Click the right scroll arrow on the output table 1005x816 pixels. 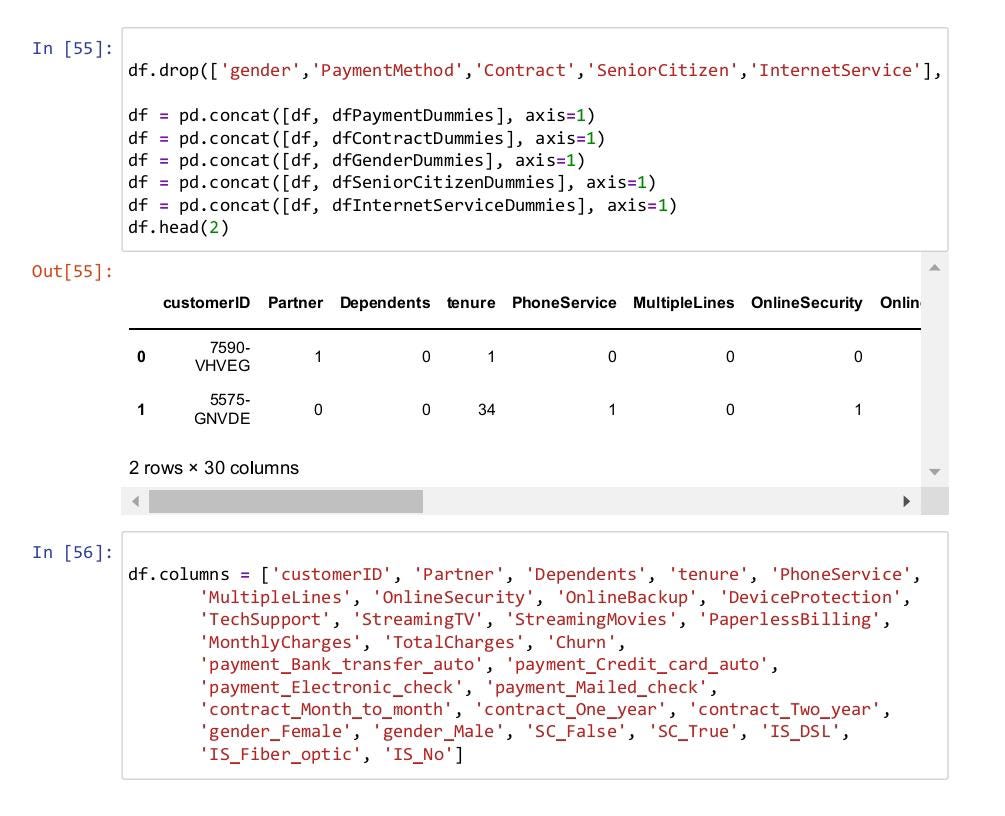coord(908,500)
